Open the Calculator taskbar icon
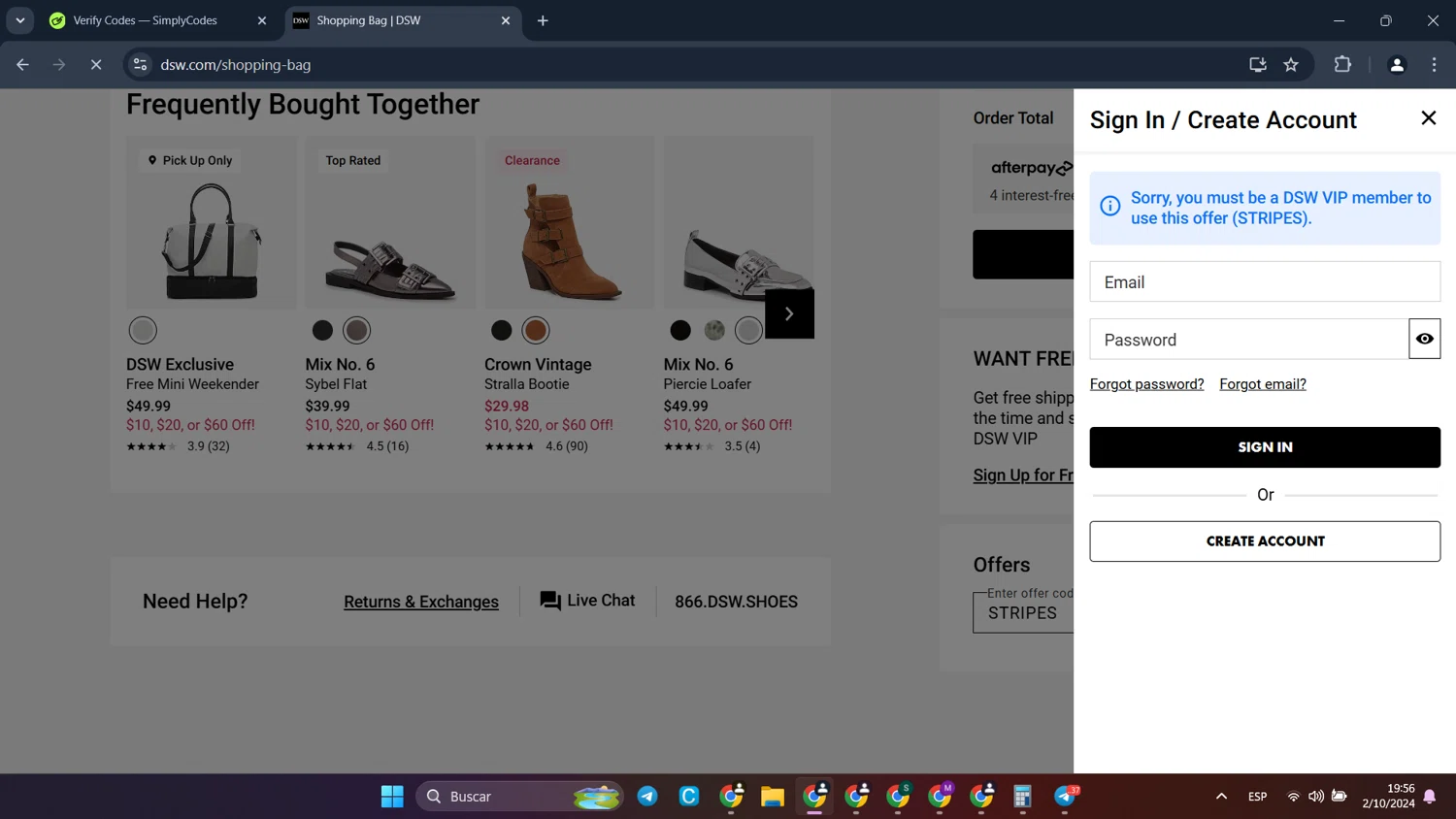Viewport: 1456px width, 819px height. pyautogui.click(x=1022, y=797)
